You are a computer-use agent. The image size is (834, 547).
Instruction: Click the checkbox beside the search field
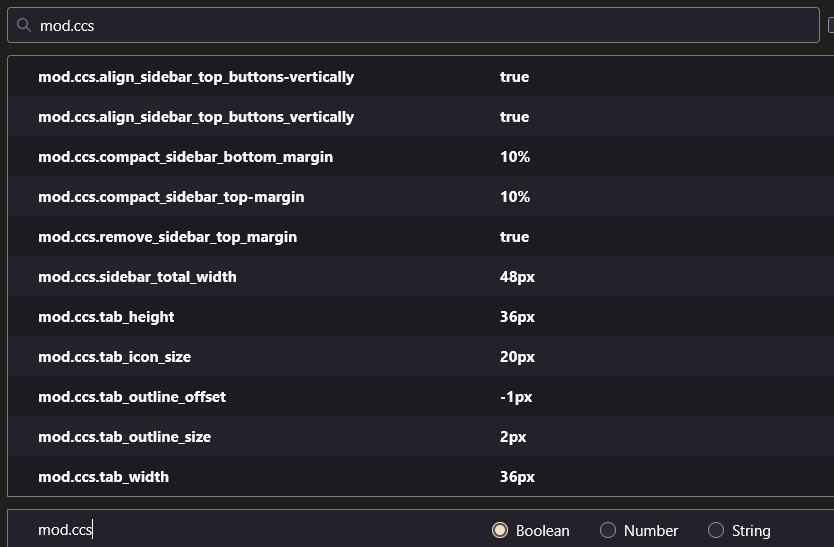pyautogui.click(x=831, y=25)
